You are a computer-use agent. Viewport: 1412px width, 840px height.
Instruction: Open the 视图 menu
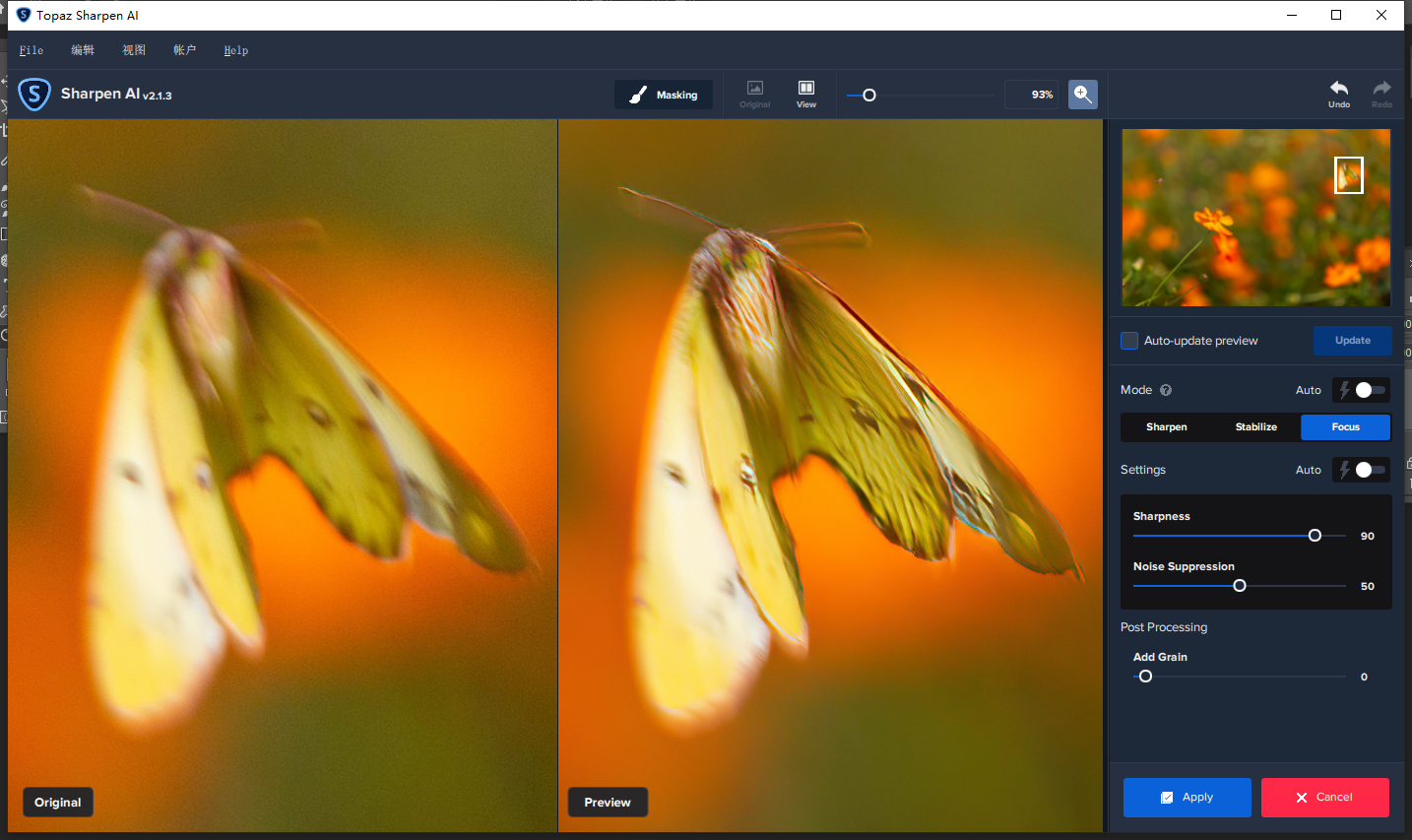point(134,50)
